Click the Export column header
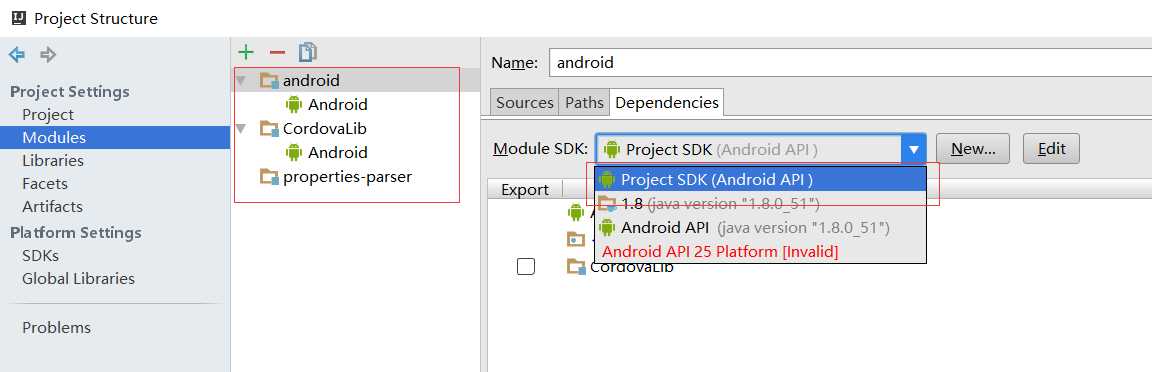This screenshot has height=372, width=1152. click(x=525, y=190)
